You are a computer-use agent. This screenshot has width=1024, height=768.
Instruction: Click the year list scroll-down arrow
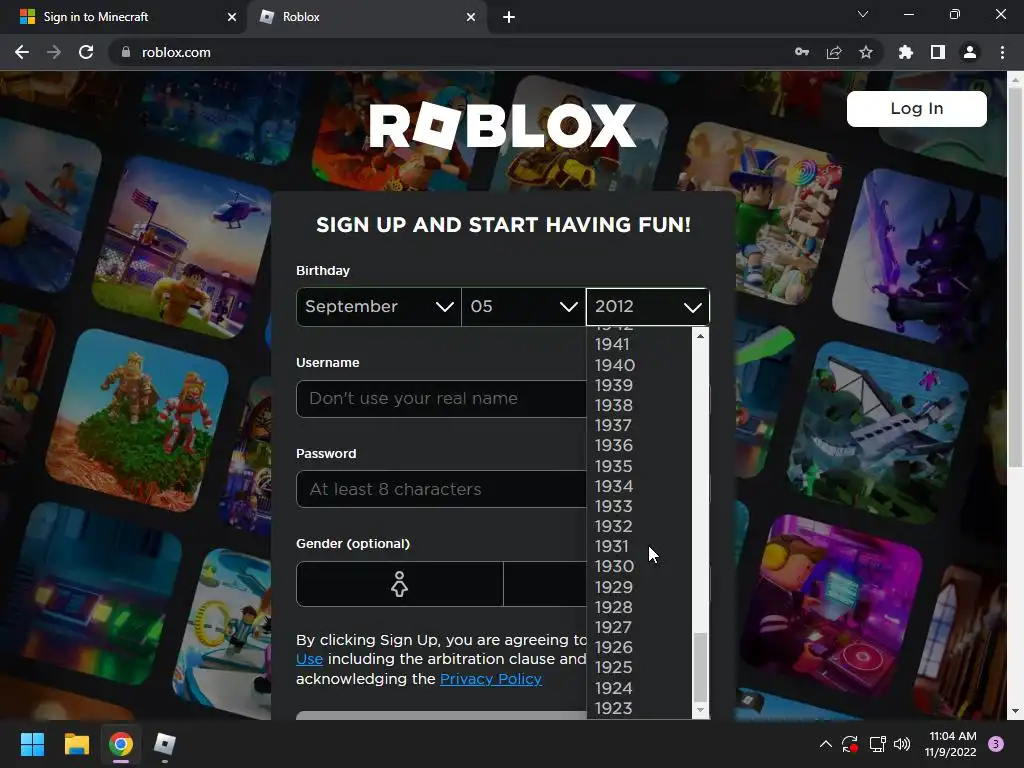tap(701, 711)
